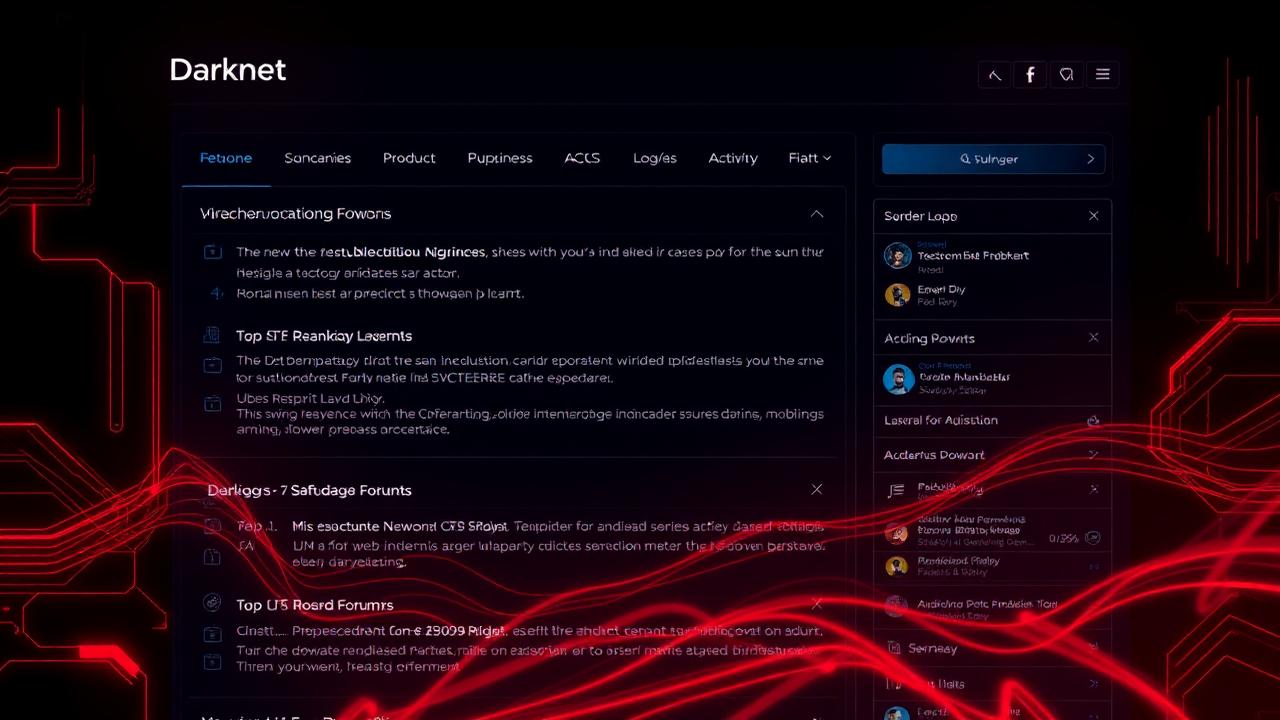Click the 'Top STE Reankiay Lasernts' heading
The width and height of the screenshot is (1280, 720).
[x=324, y=336]
